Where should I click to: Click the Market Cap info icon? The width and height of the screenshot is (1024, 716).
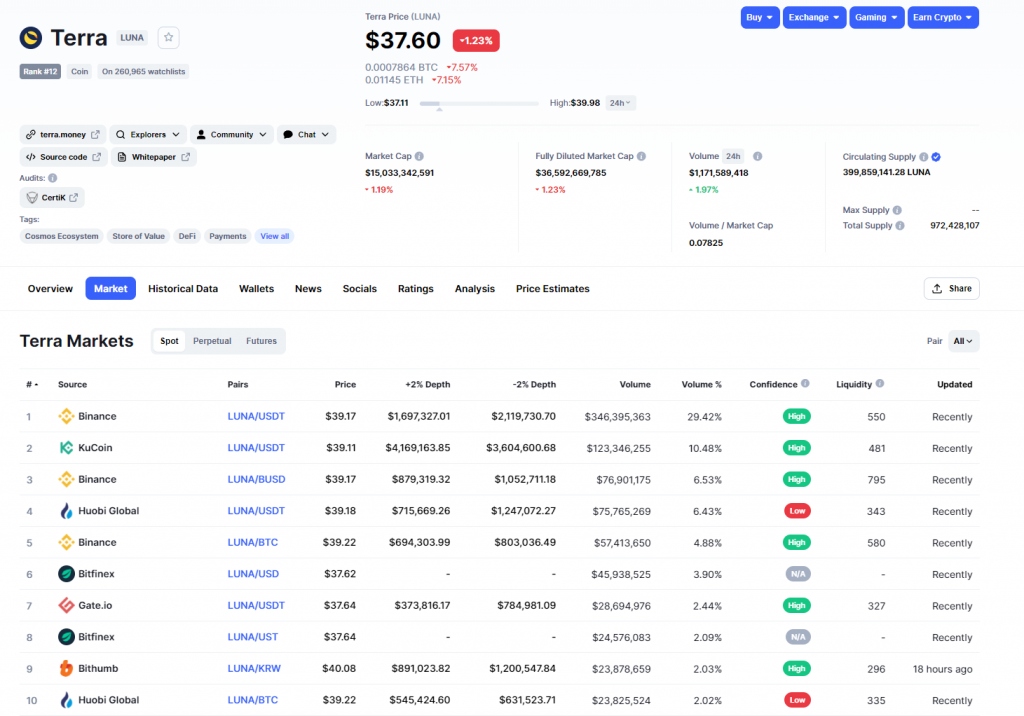tap(419, 156)
